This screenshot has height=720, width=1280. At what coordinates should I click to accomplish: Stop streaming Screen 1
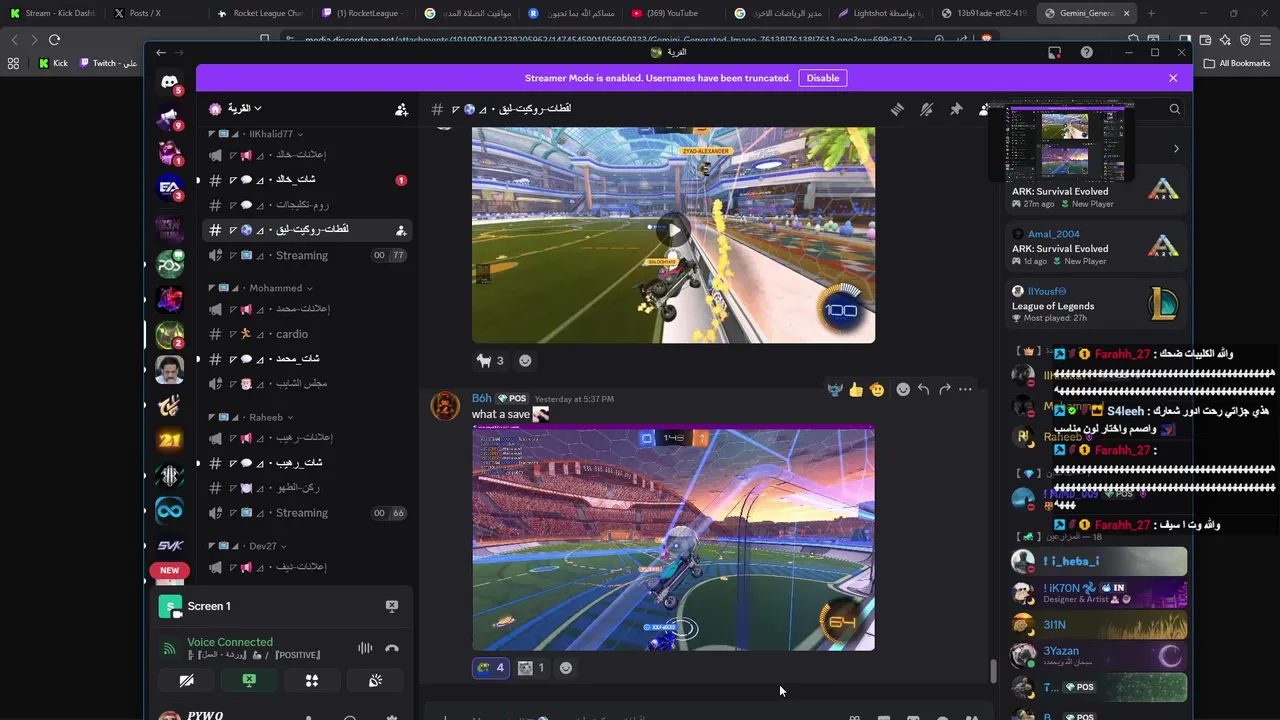392,606
